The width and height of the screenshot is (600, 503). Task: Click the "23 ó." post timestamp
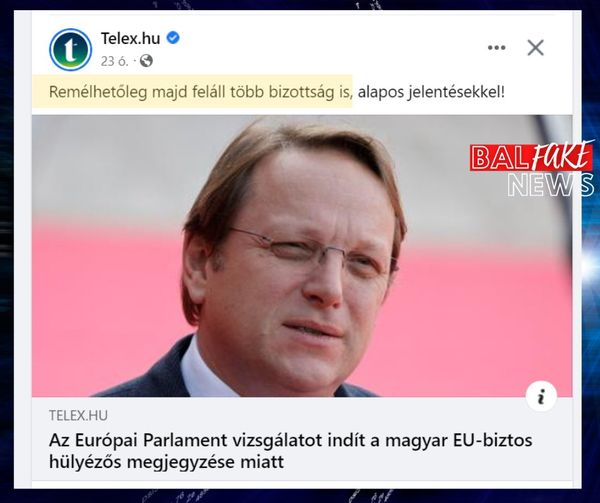pyautogui.click(x=114, y=61)
